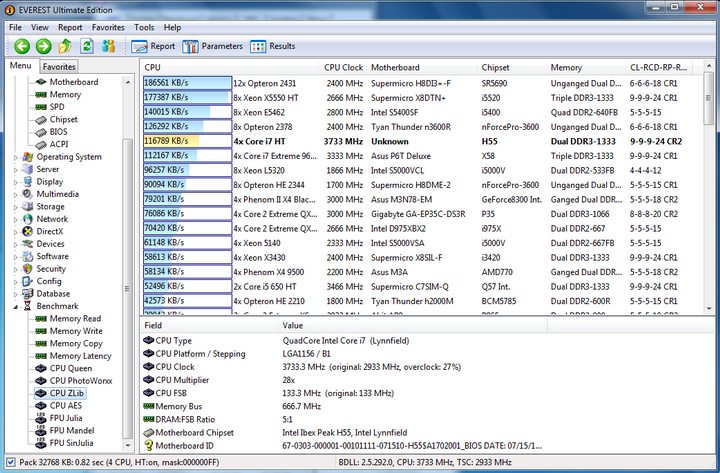The height and width of the screenshot is (473, 720).
Task: Select Memory Latency benchmark
Action: pyautogui.click(x=80, y=356)
